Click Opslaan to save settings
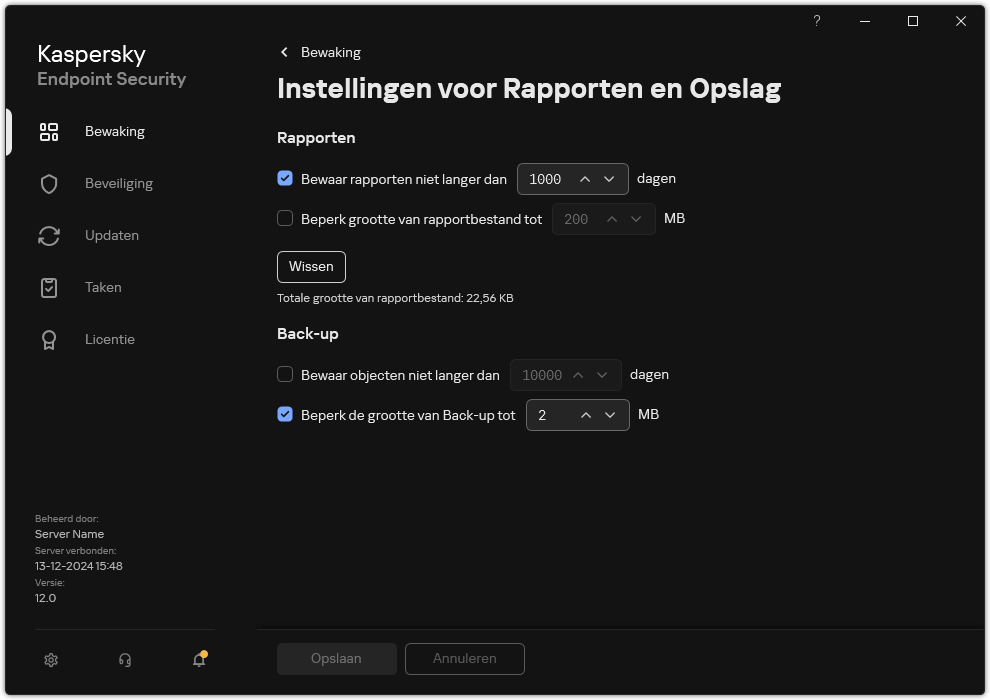The width and height of the screenshot is (990, 700). tap(336, 659)
